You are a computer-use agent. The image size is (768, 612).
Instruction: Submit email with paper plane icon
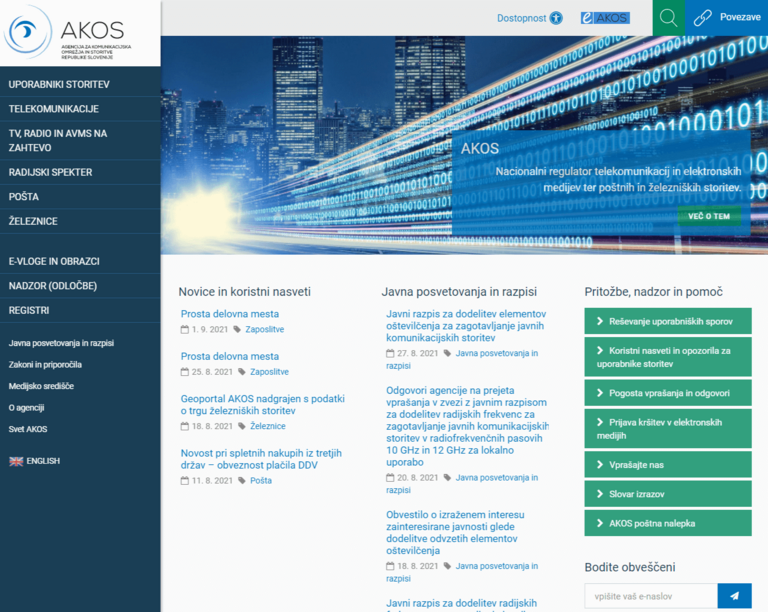click(x=734, y=596)
